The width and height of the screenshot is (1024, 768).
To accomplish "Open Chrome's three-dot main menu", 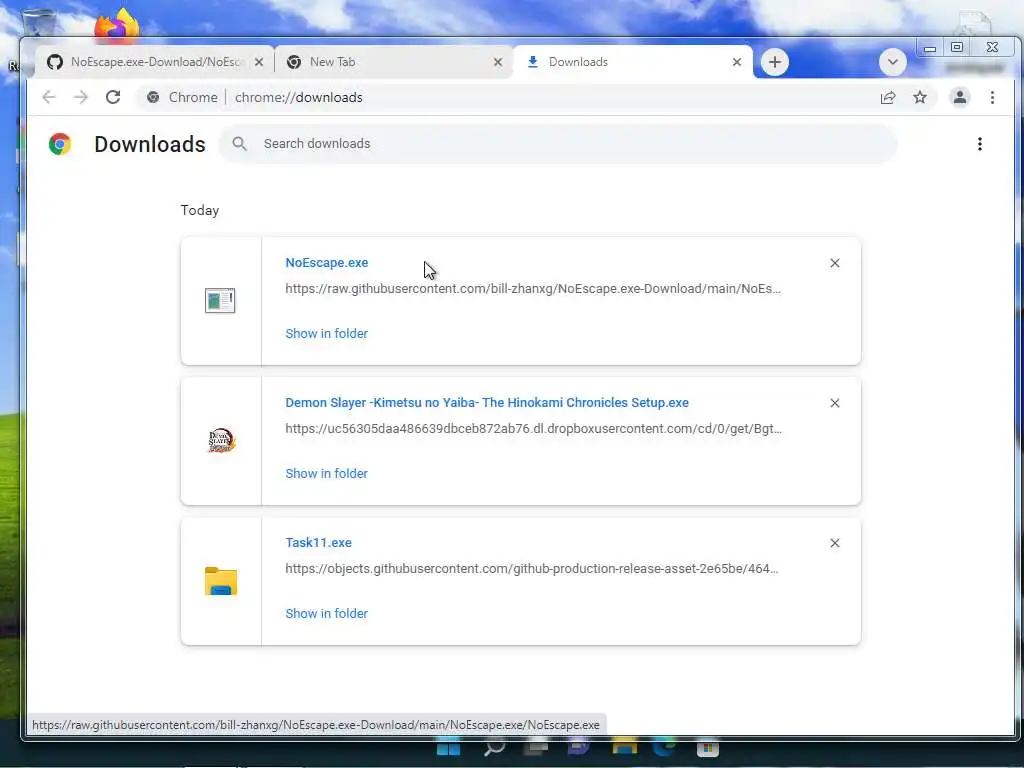I will (x=992, y=97).
